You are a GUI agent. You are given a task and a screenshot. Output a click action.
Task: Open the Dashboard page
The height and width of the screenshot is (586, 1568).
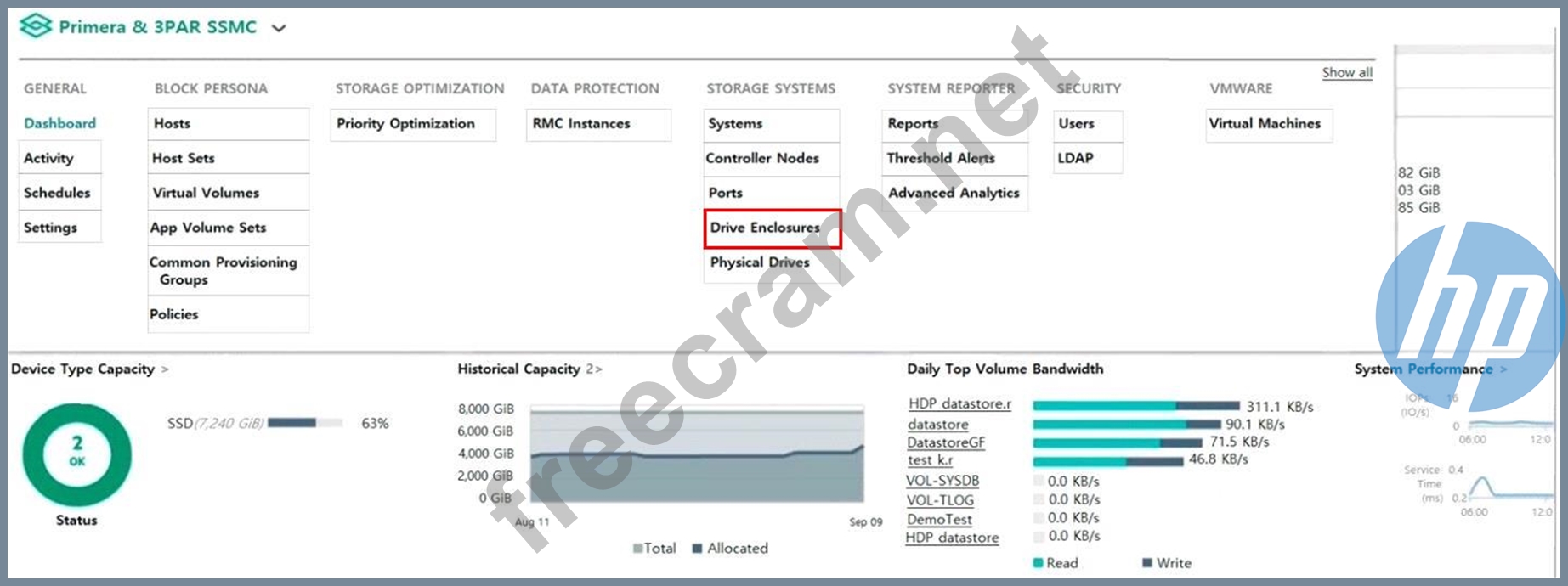[x=59, y=123]
